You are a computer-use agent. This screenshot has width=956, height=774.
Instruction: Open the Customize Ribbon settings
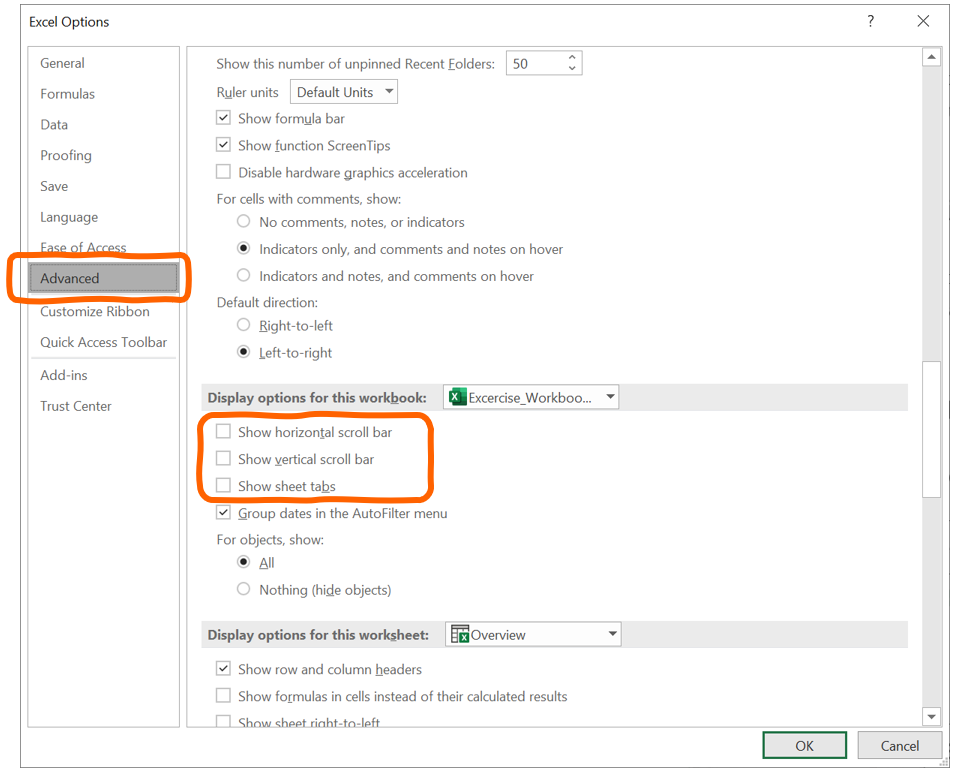click(x=94, y=311)
